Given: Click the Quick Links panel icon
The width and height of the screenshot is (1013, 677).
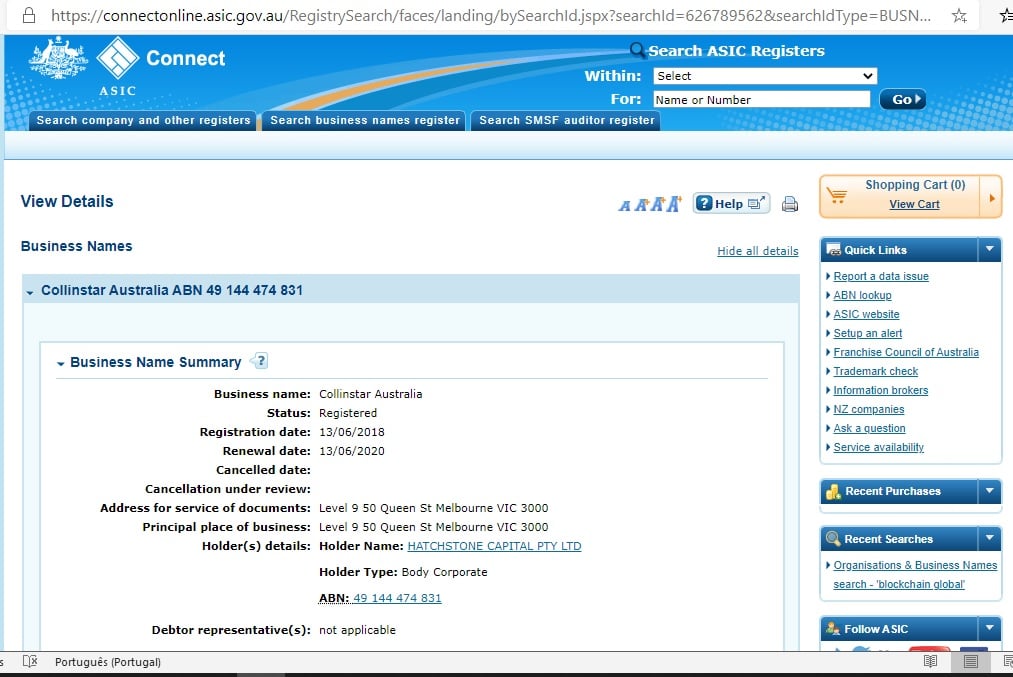Looking at the screenshot, I should click(833, 250).
